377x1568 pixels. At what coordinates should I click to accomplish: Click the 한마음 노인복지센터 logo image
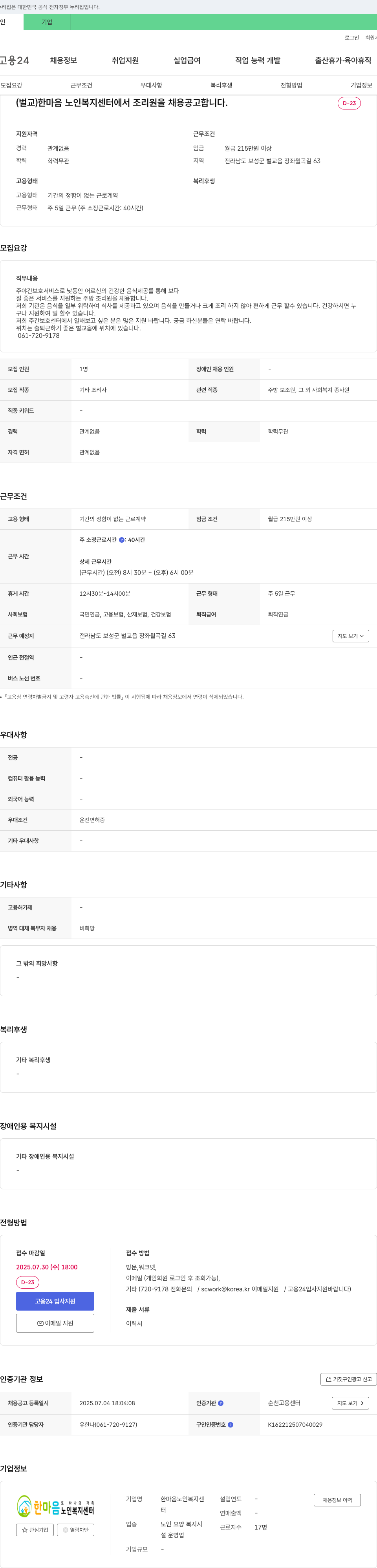pyautogui.click(x=55, y=1506)
